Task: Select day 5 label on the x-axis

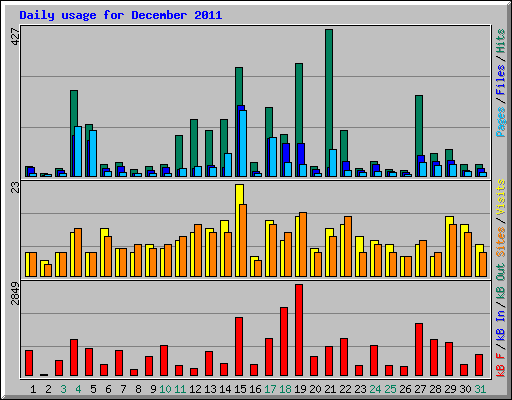Action: 93,389
